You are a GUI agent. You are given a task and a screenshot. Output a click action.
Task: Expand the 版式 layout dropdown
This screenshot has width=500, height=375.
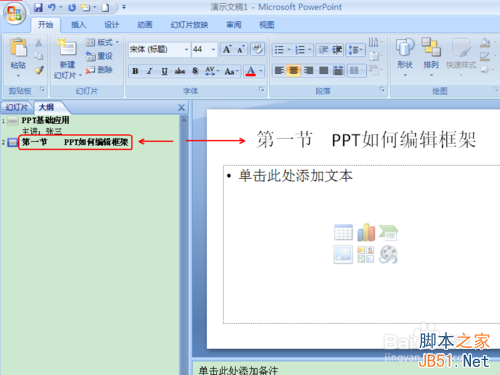[102, 42]
